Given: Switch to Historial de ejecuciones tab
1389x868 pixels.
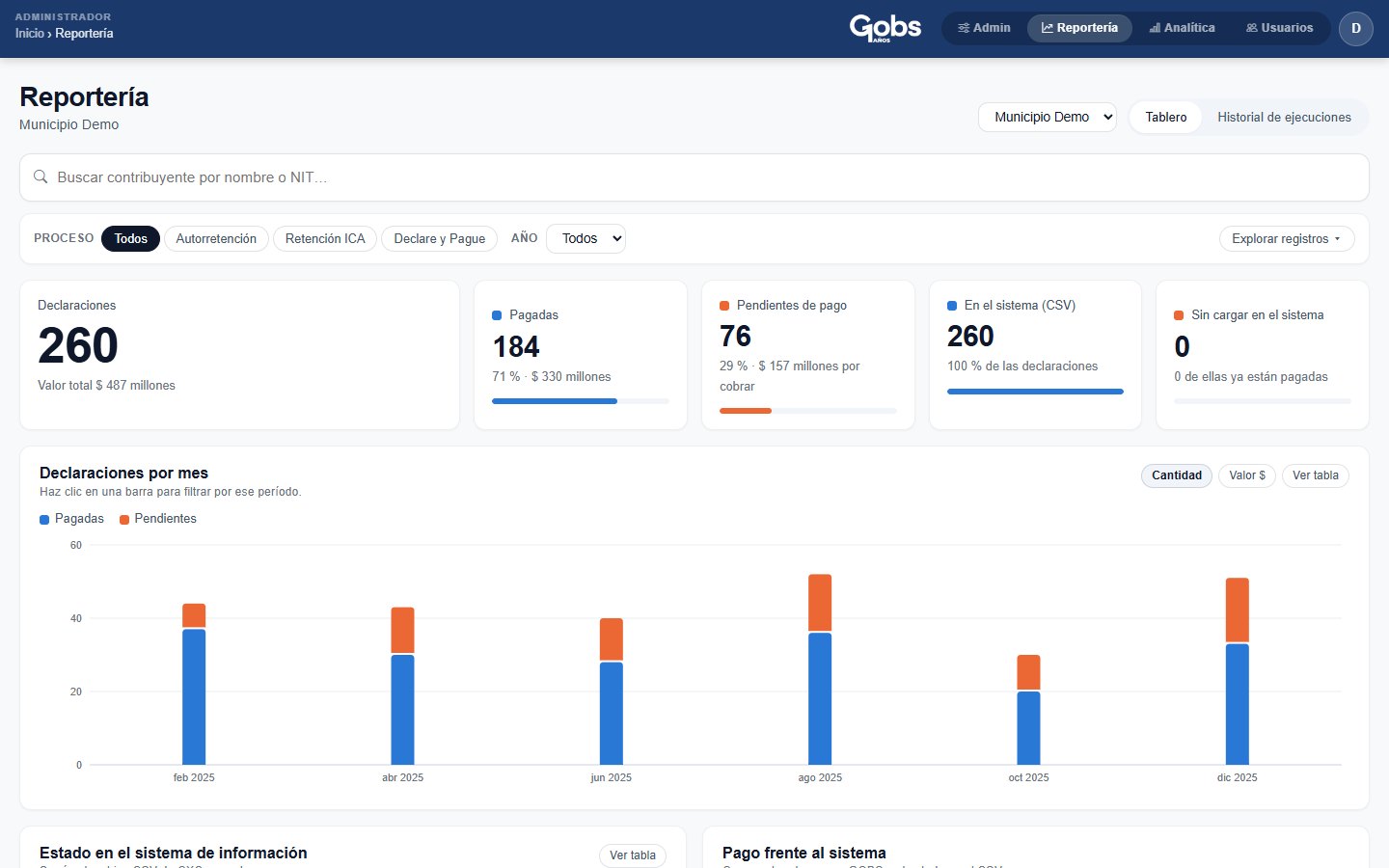Looking at the screenshot, I should tap(1284, 117).
